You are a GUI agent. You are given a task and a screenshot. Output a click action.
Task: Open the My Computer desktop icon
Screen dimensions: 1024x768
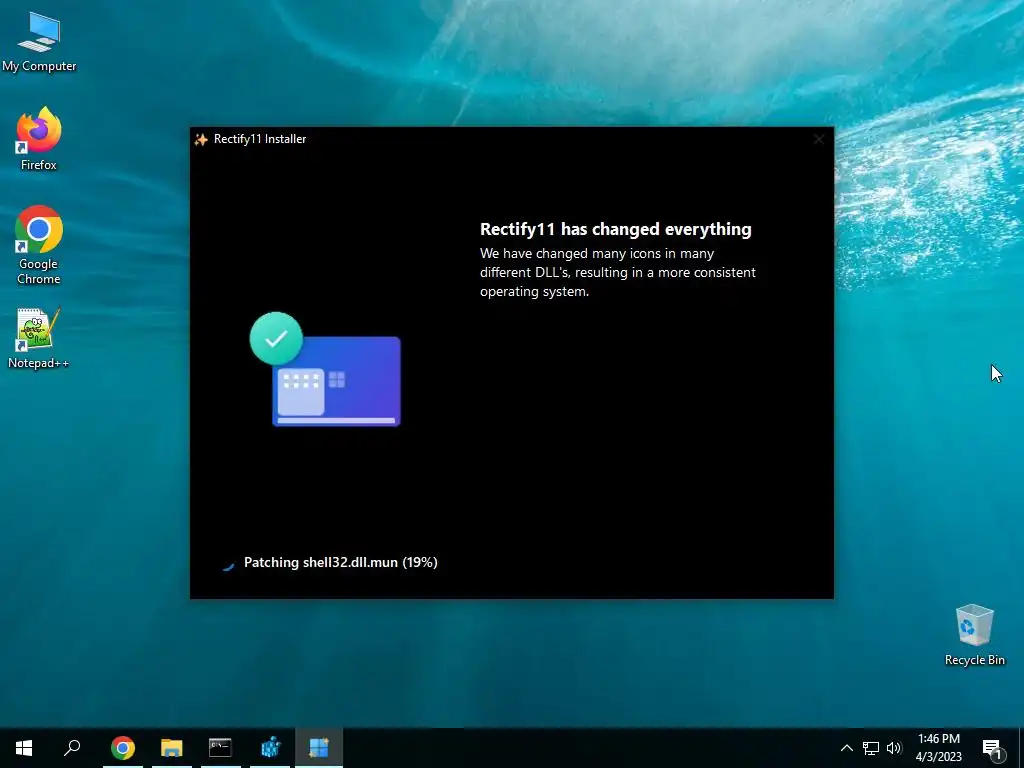coord(39,42)
